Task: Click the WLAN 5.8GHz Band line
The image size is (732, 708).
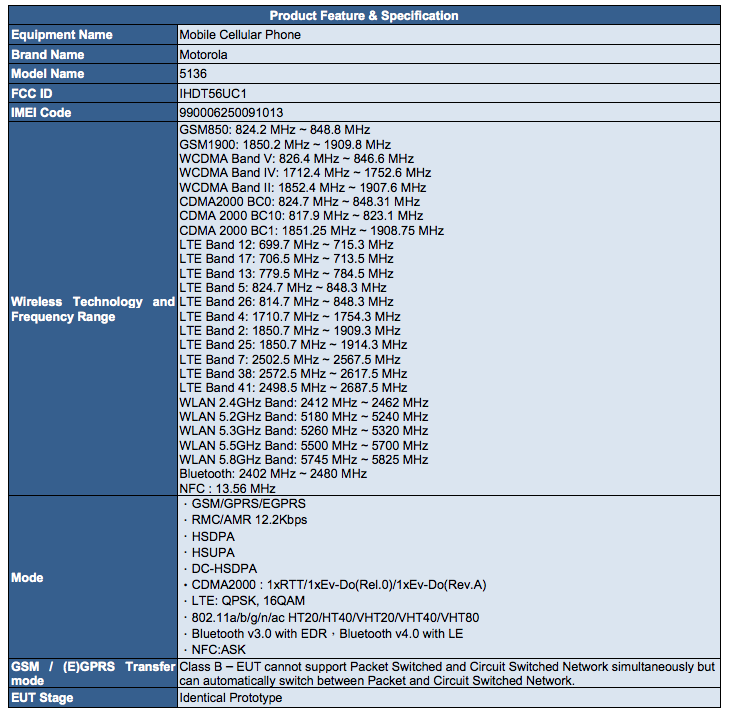Action: point(303,460)
